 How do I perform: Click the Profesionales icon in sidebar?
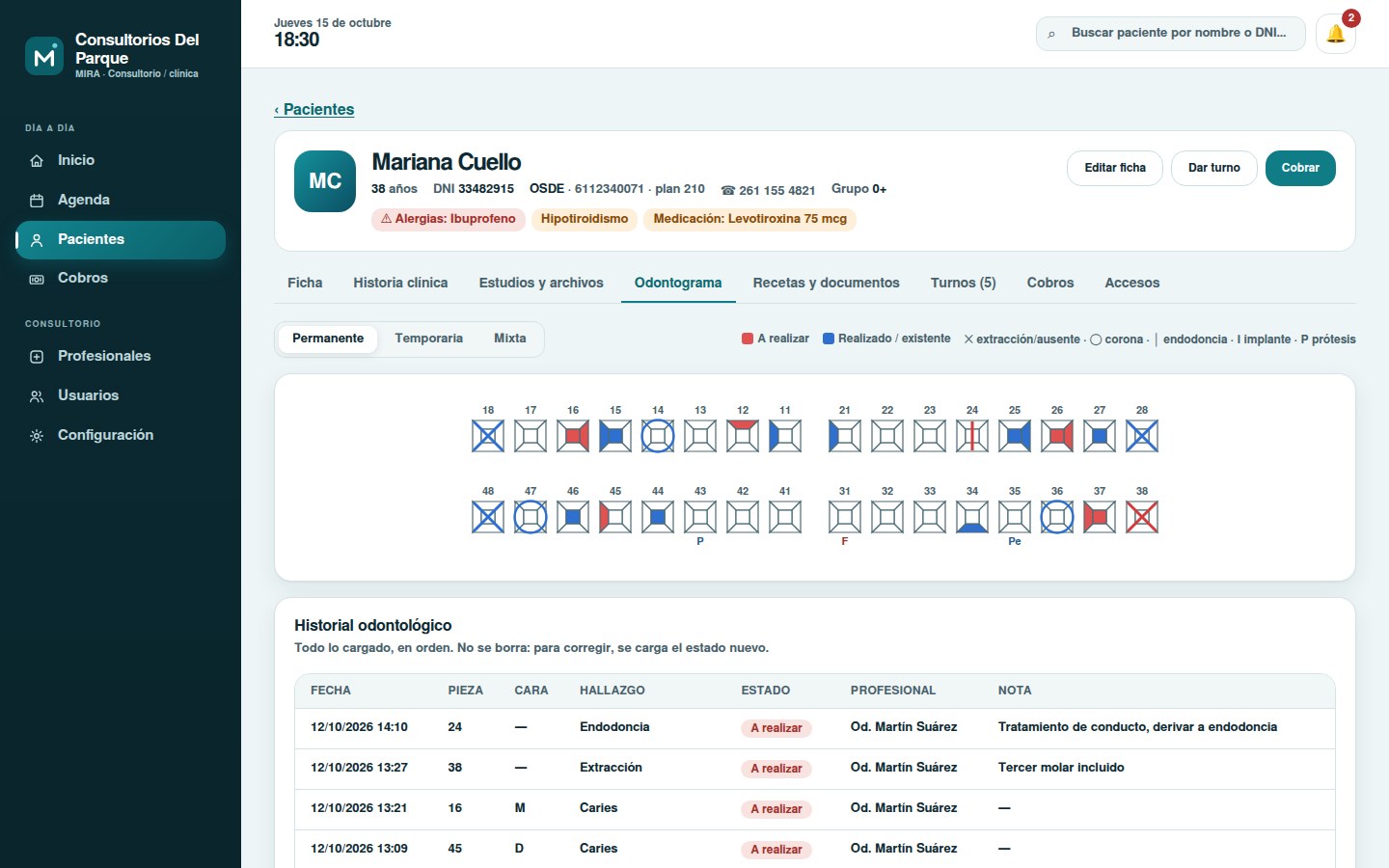(37, 357)
